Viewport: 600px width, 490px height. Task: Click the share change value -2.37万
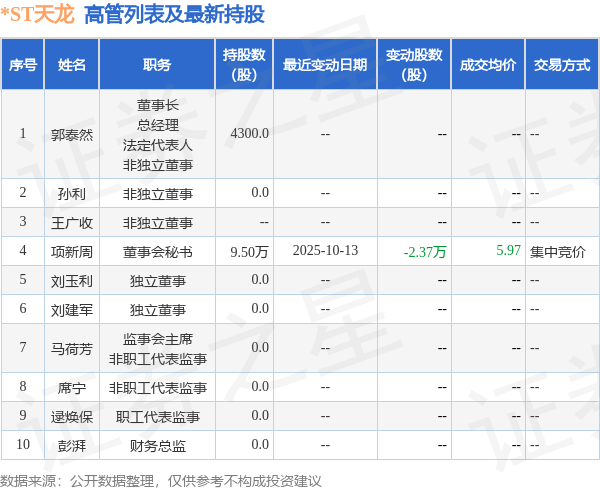[x=425, y=252]
